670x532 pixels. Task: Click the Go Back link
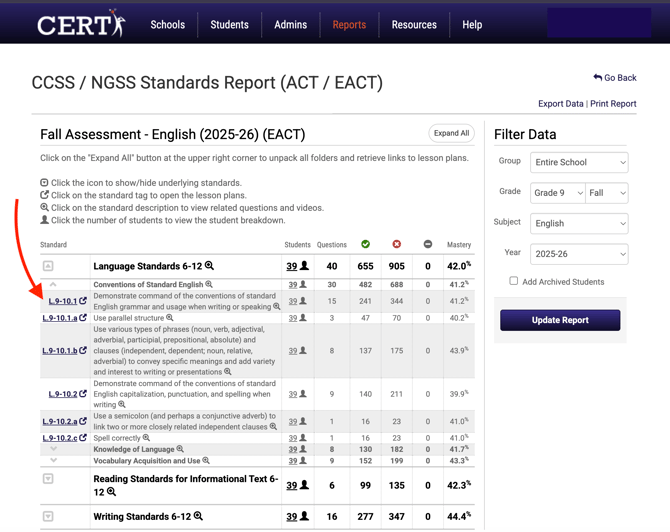[615, 78]
